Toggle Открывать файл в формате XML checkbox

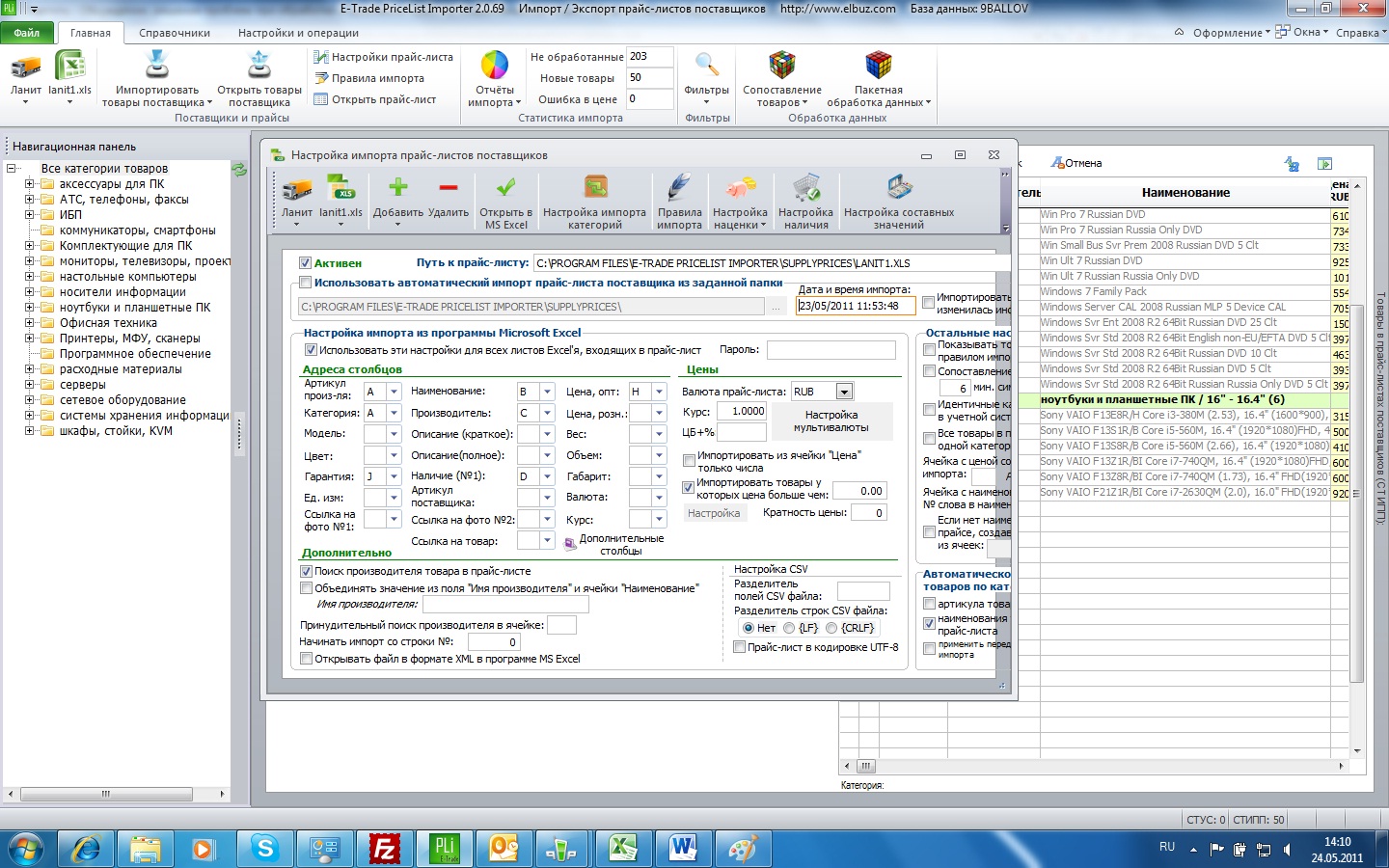[x=306, y=659]
